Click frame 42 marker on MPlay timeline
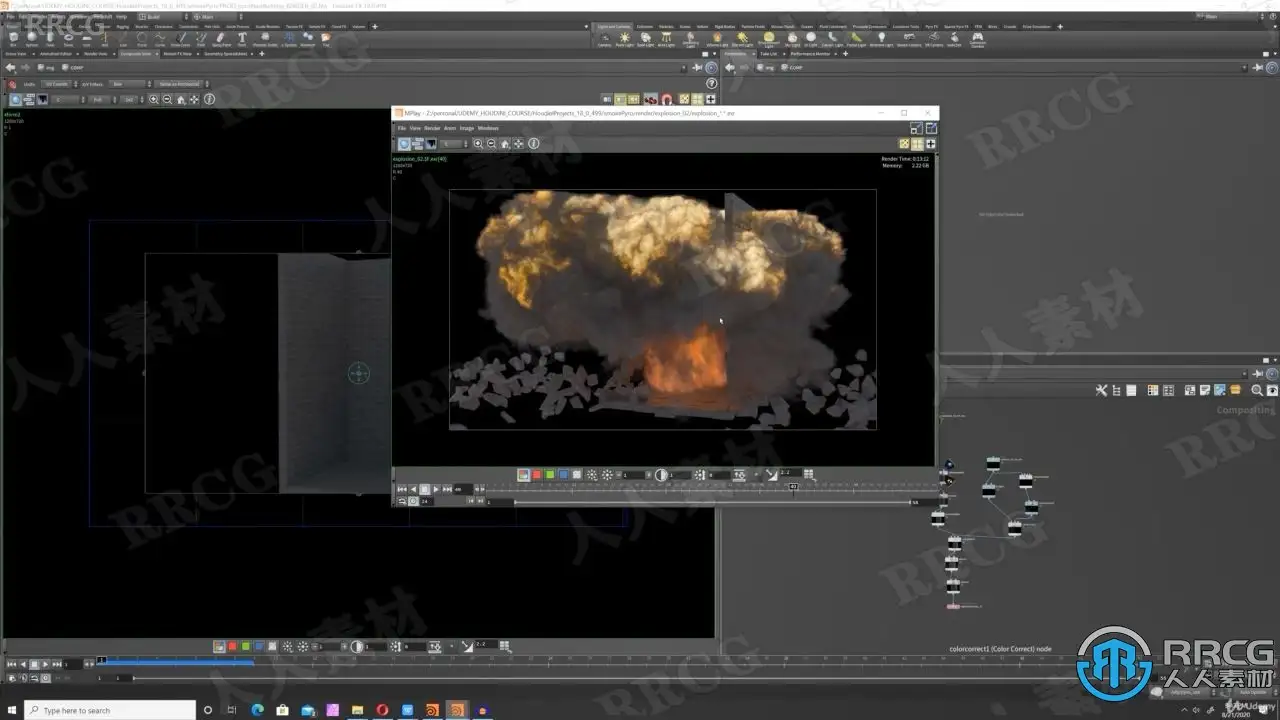This screenshot has width=1280, height=720. 793,488
